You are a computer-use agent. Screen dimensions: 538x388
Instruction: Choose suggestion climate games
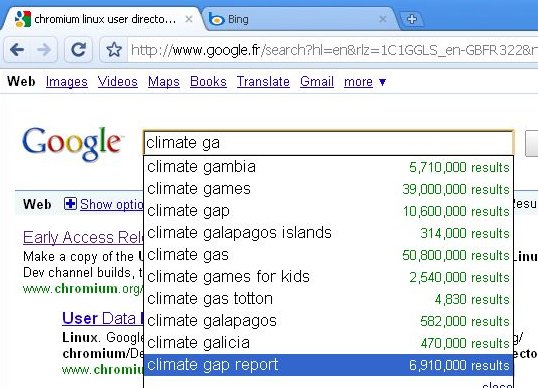click(328, 189)
